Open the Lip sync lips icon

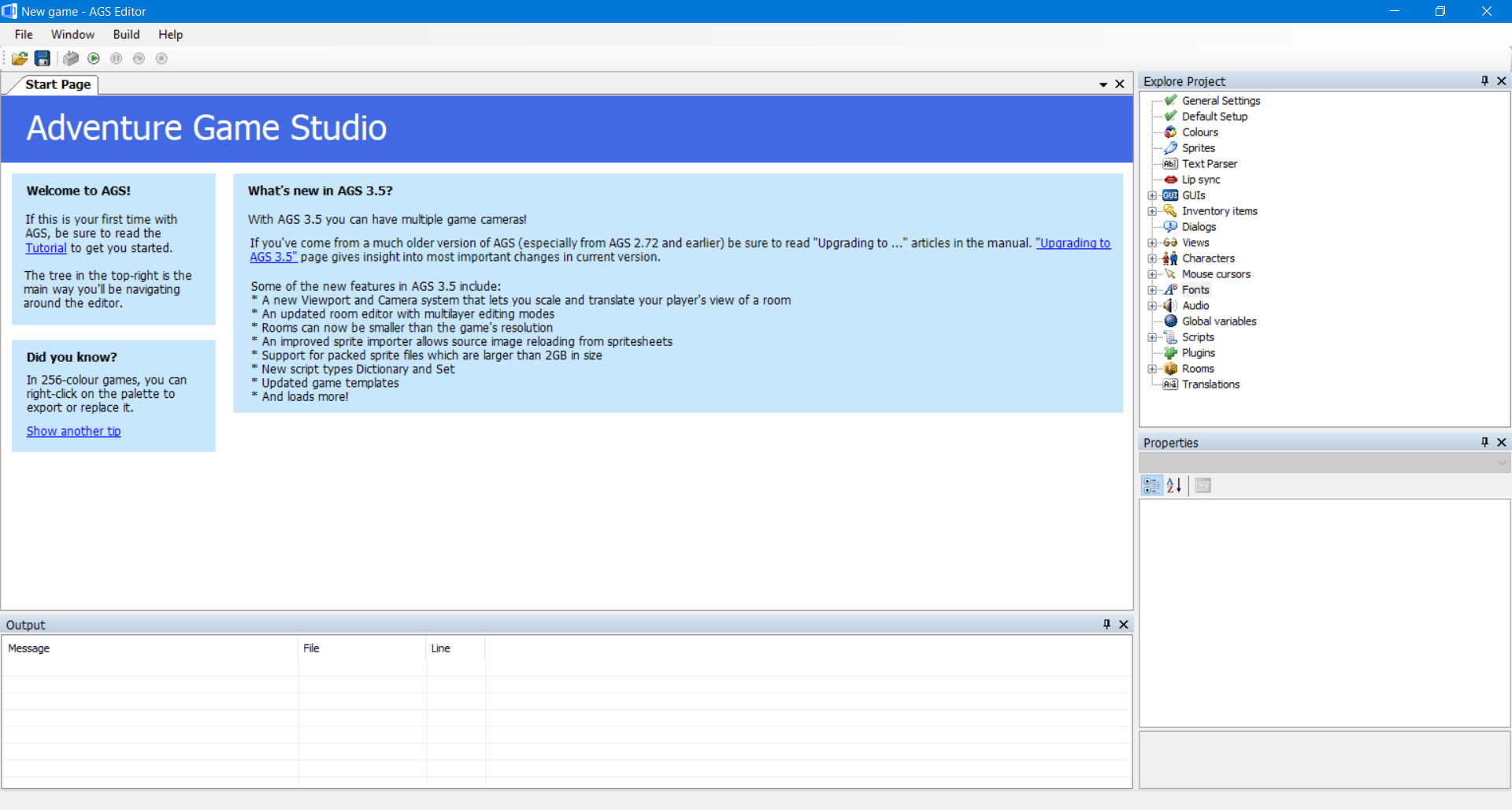tap(1171, 179)
